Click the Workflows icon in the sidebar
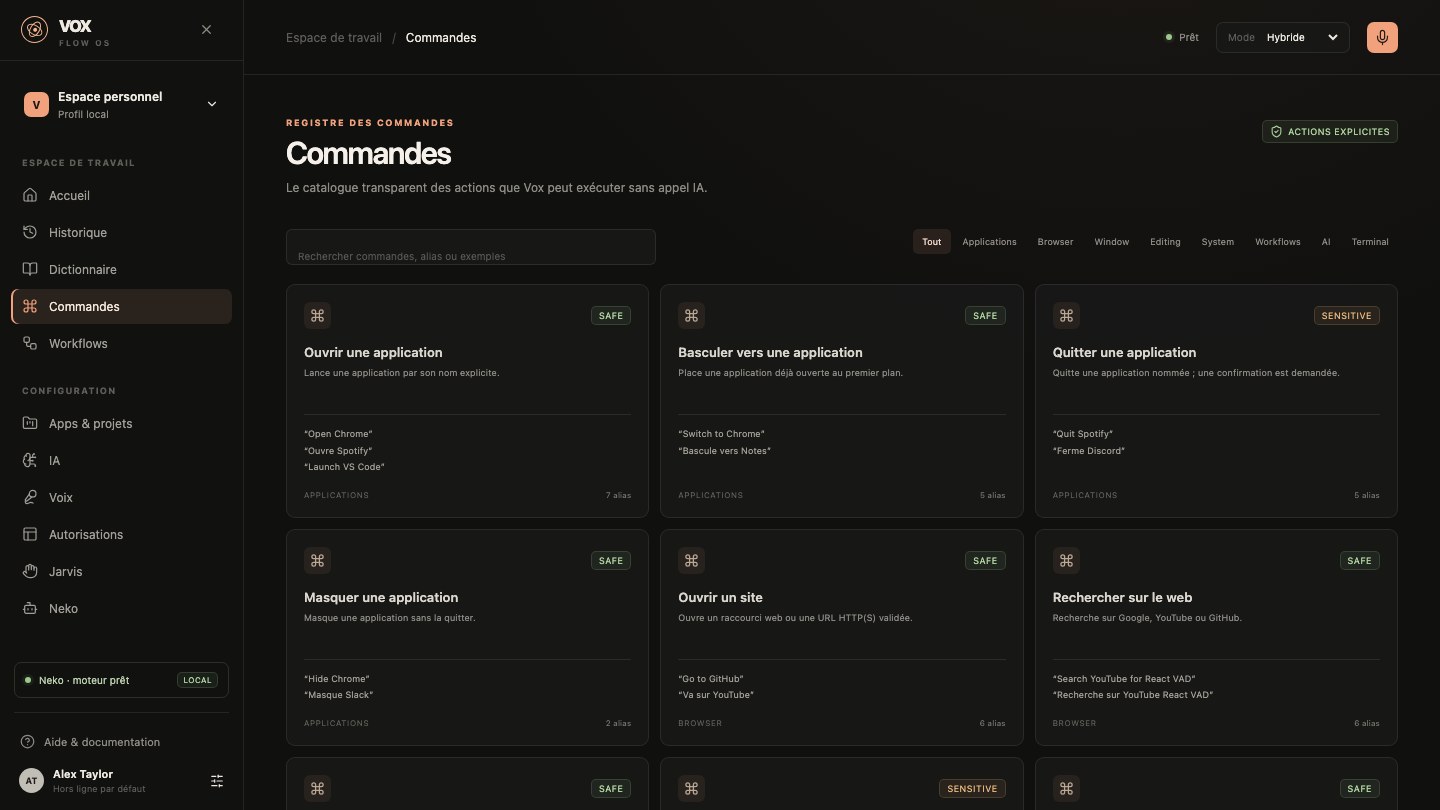The width and height of the screenshot is (1440, 810). point(30,344)
